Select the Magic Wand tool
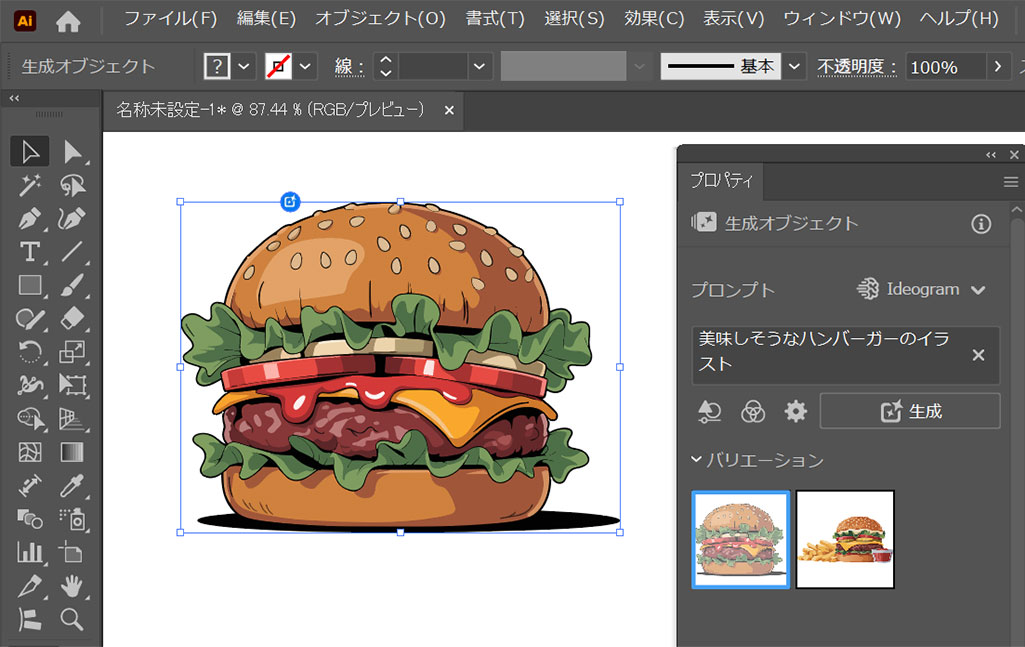 click(x=30, y=185)
